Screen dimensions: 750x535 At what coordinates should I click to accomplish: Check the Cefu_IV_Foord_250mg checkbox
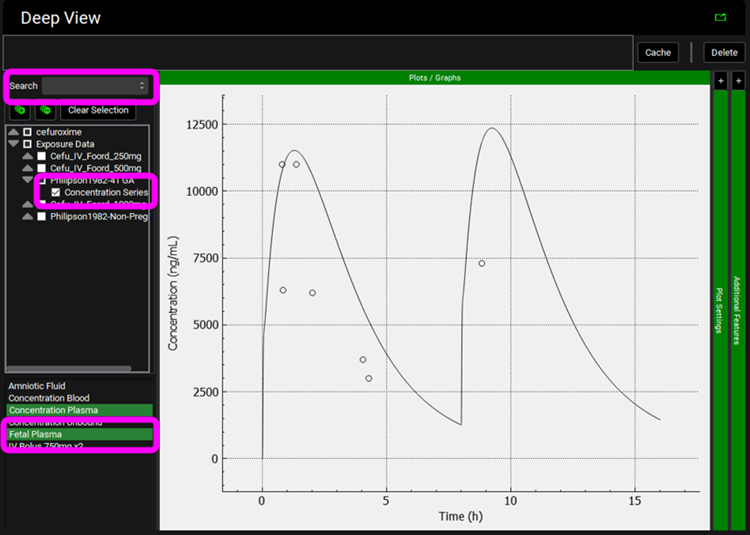[x=41, y=156]
